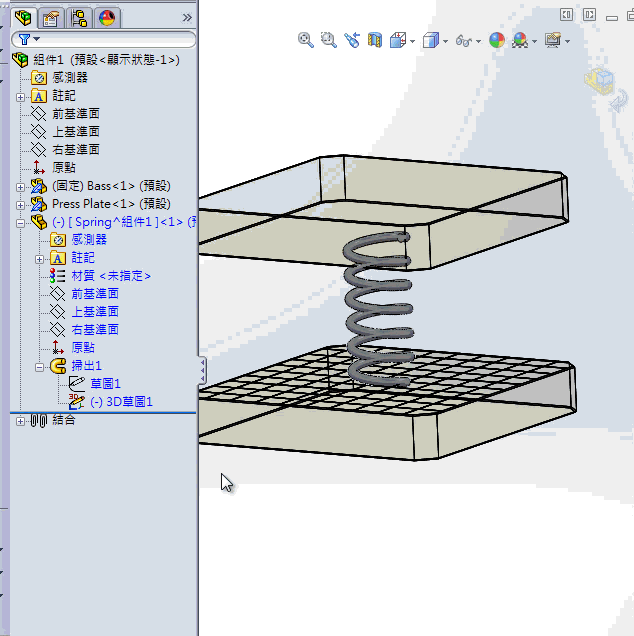Click the 掃出1 sweep feature icon

coord(58,366)
